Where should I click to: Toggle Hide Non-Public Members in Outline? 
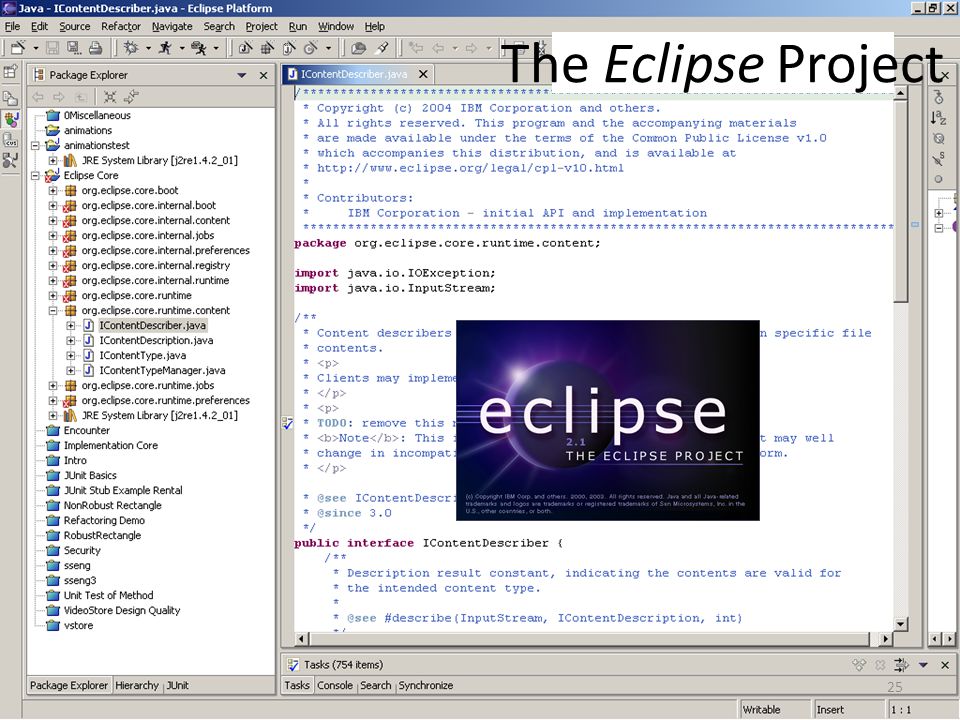[x=938, y=179]
